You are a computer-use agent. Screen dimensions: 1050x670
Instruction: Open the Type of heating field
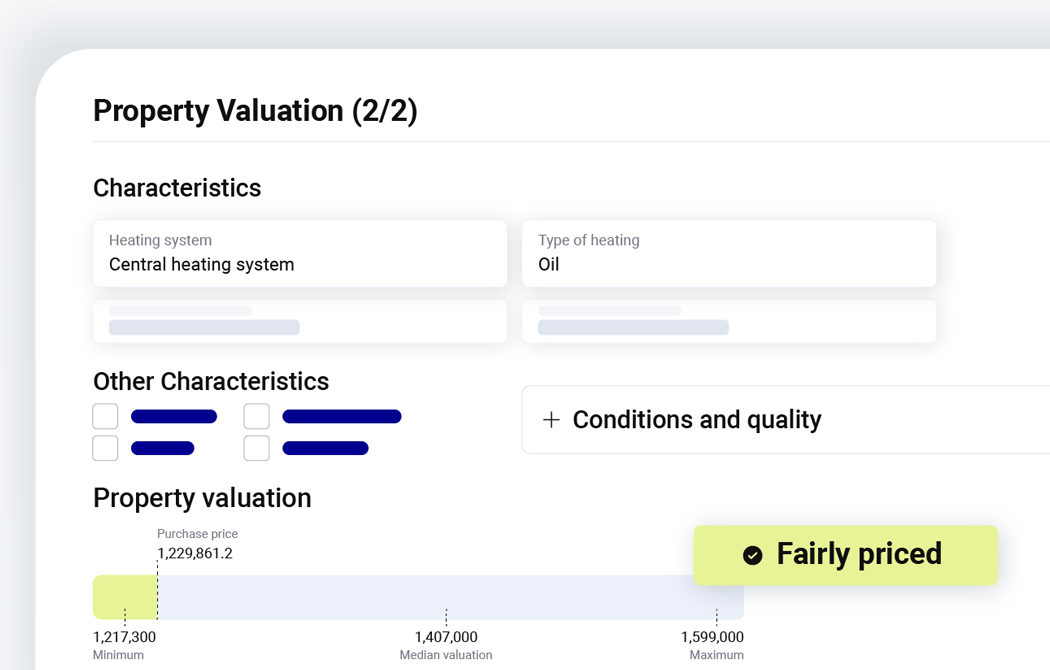[x=729, y=254]
